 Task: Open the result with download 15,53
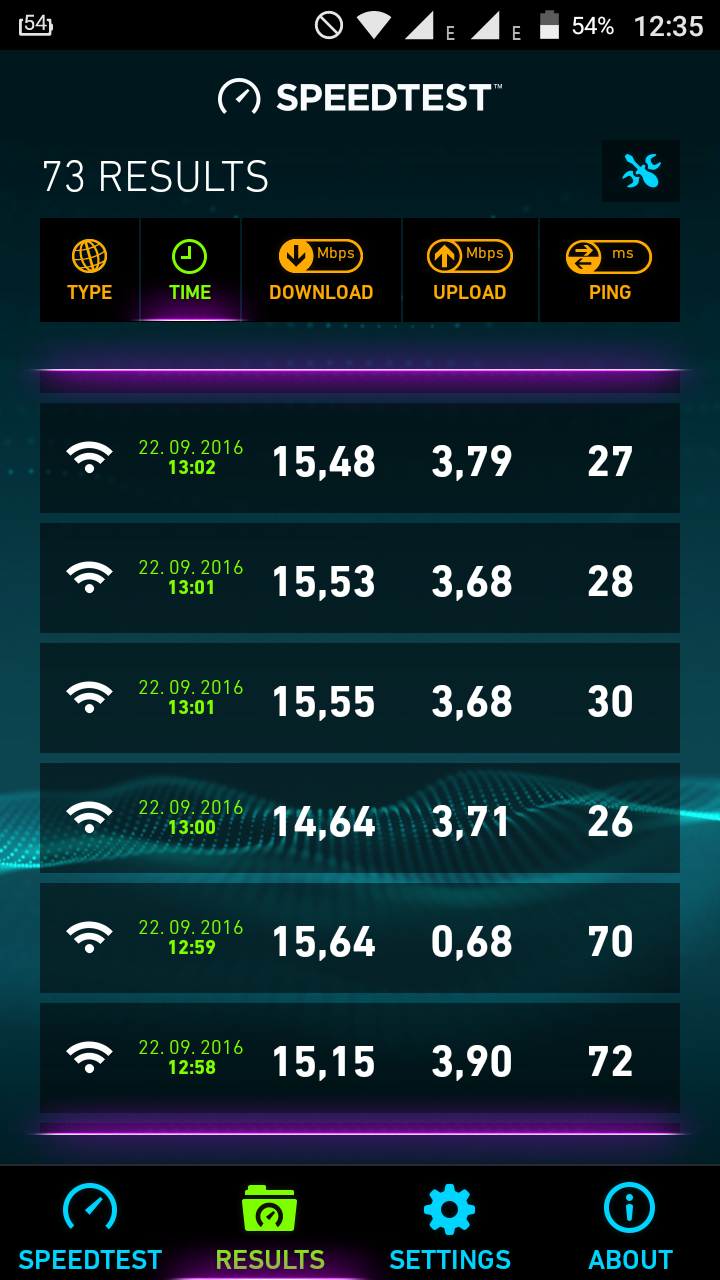(360, 578)
